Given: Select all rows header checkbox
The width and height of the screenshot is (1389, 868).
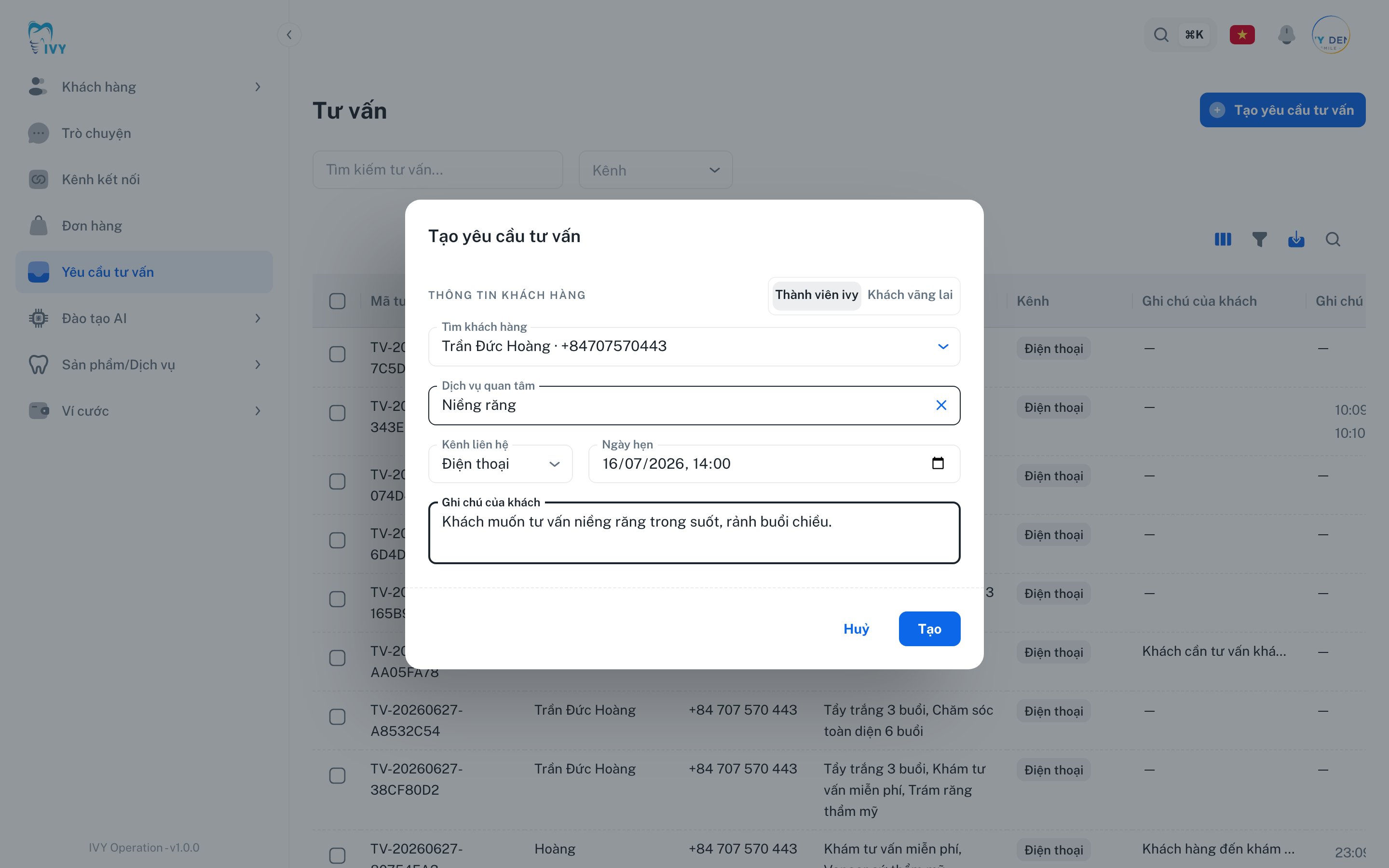Looking at the screenshot, I should (338, 301).
